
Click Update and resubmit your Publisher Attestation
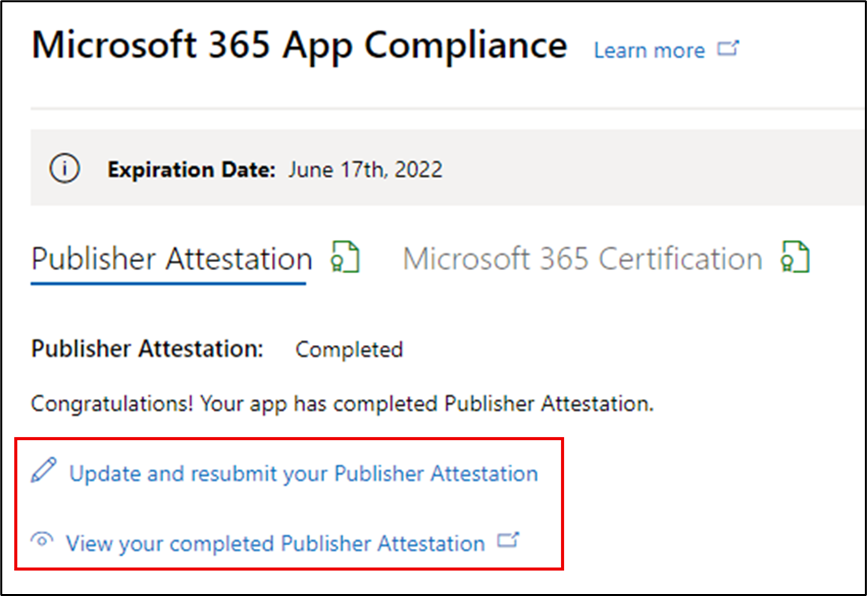coord(302,473)
